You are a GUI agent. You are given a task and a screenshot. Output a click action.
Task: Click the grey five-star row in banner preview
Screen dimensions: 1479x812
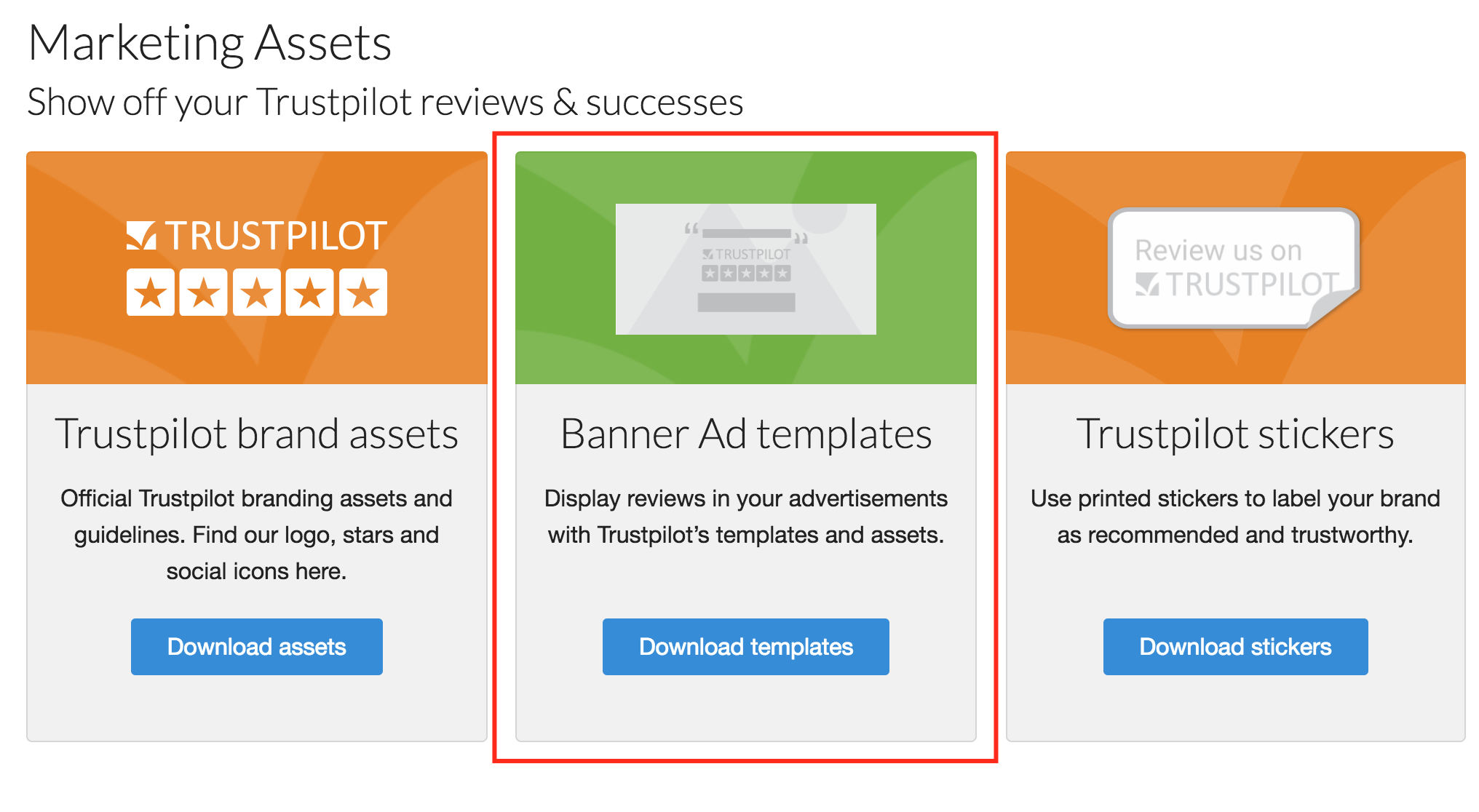click(746, 274)
